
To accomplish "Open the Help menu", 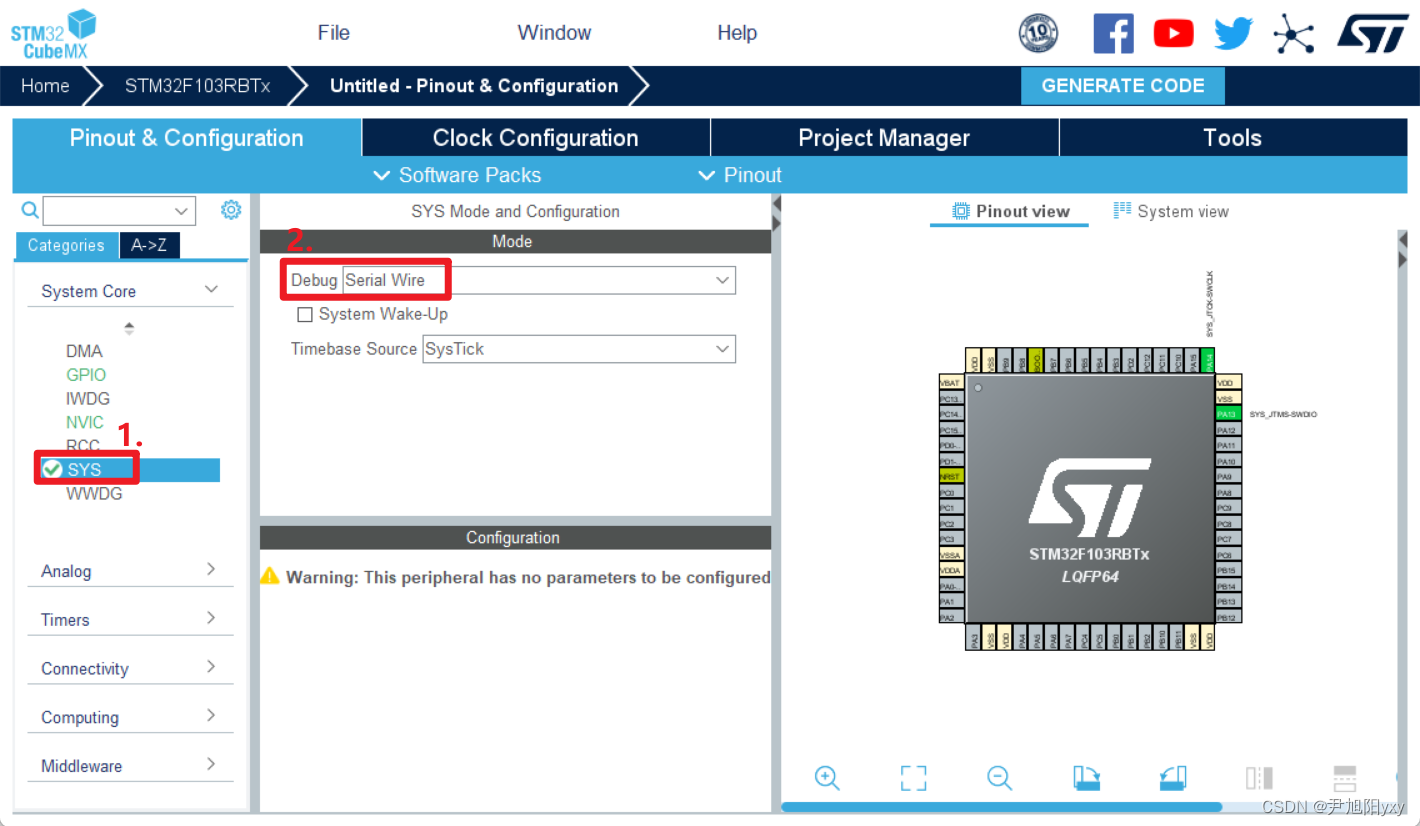I will tap(737, 33).
